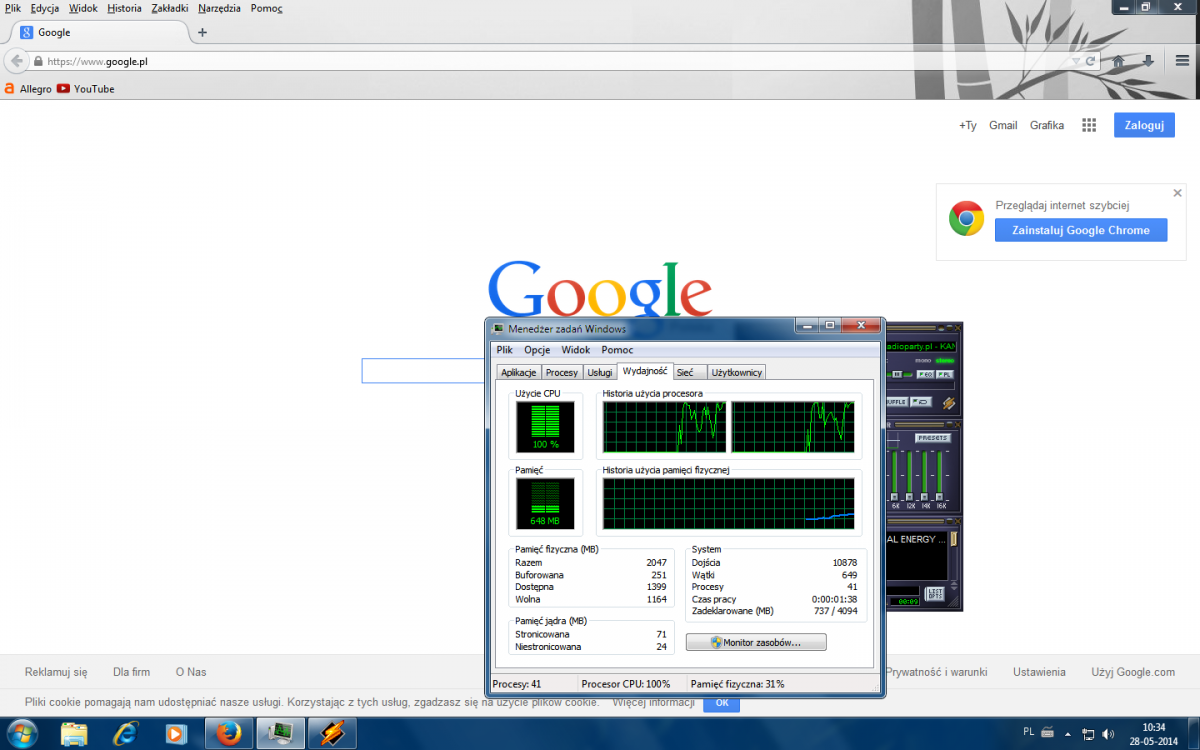This screenshot has width=1200, height=750.
Task: Click the Zaloguj sign-in button
Action: pos(1144,125)
